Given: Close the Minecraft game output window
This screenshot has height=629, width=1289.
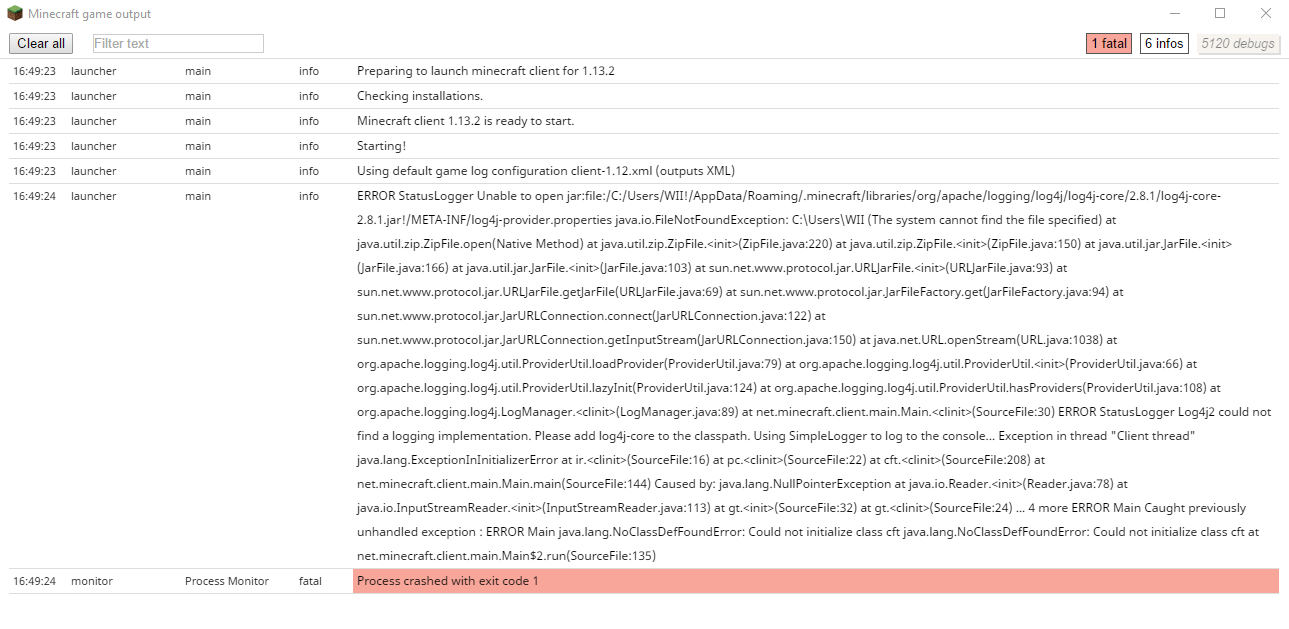Looking at the screenshot, I should click(x=1265, y=14).
